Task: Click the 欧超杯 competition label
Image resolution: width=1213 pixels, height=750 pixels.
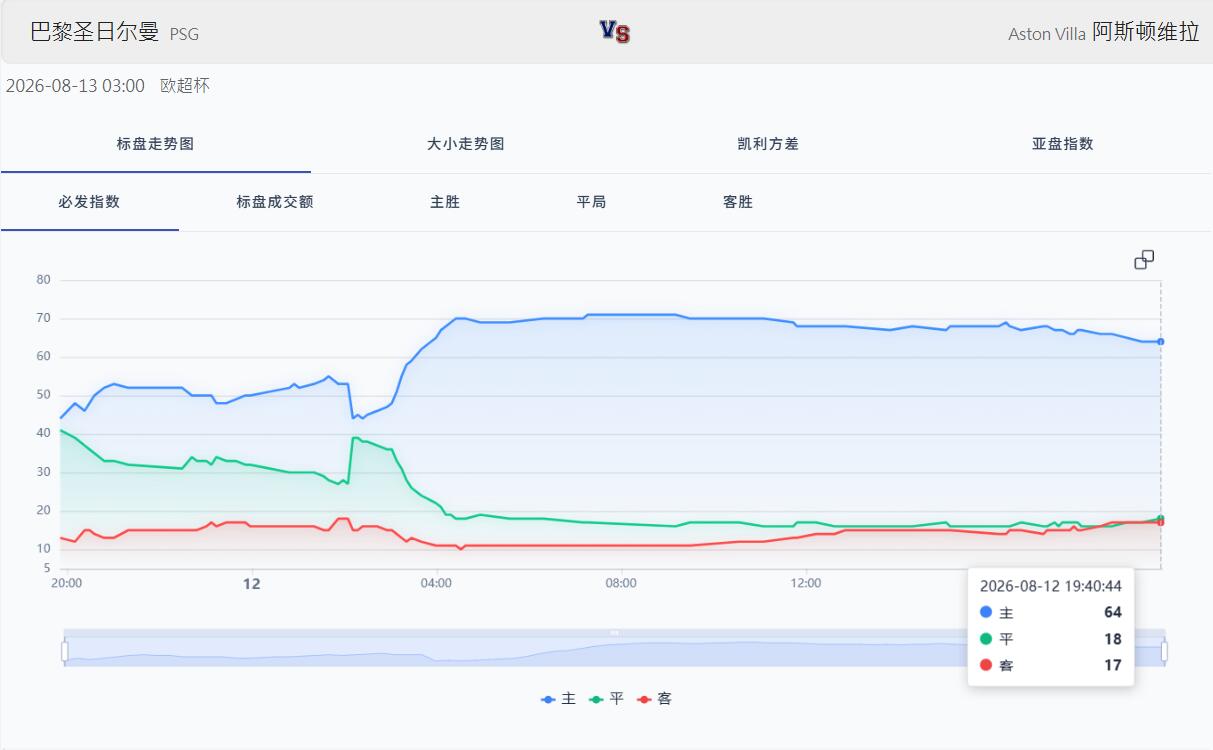Action: tap(185, 86)
